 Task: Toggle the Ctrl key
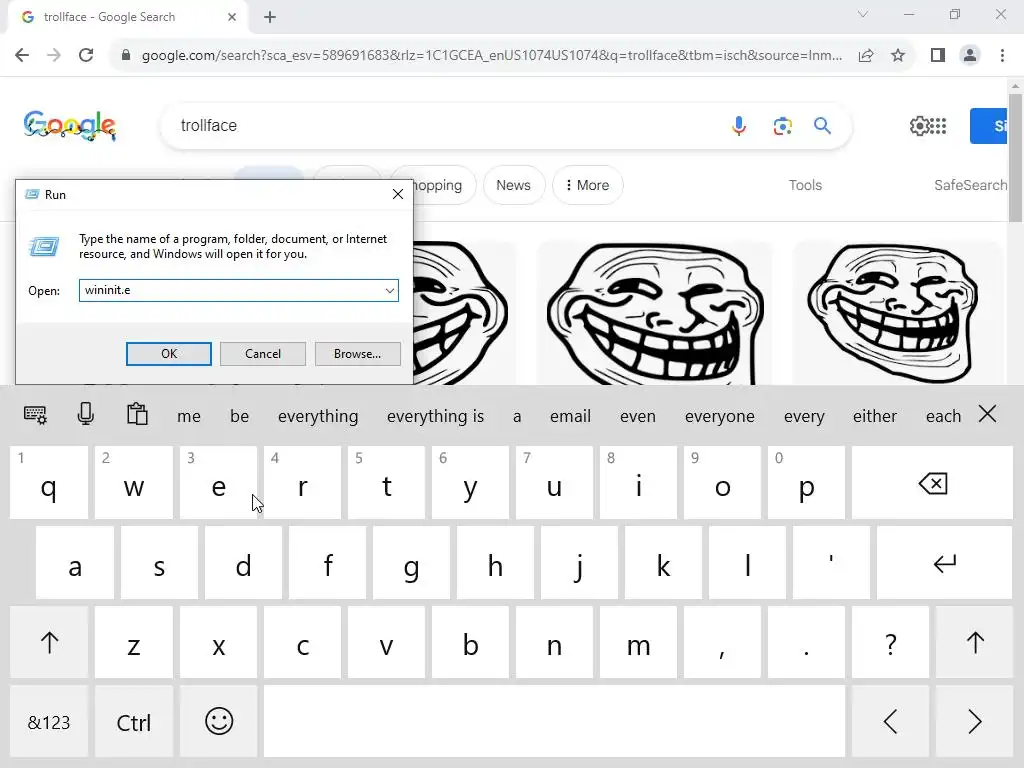coord(134,722)
